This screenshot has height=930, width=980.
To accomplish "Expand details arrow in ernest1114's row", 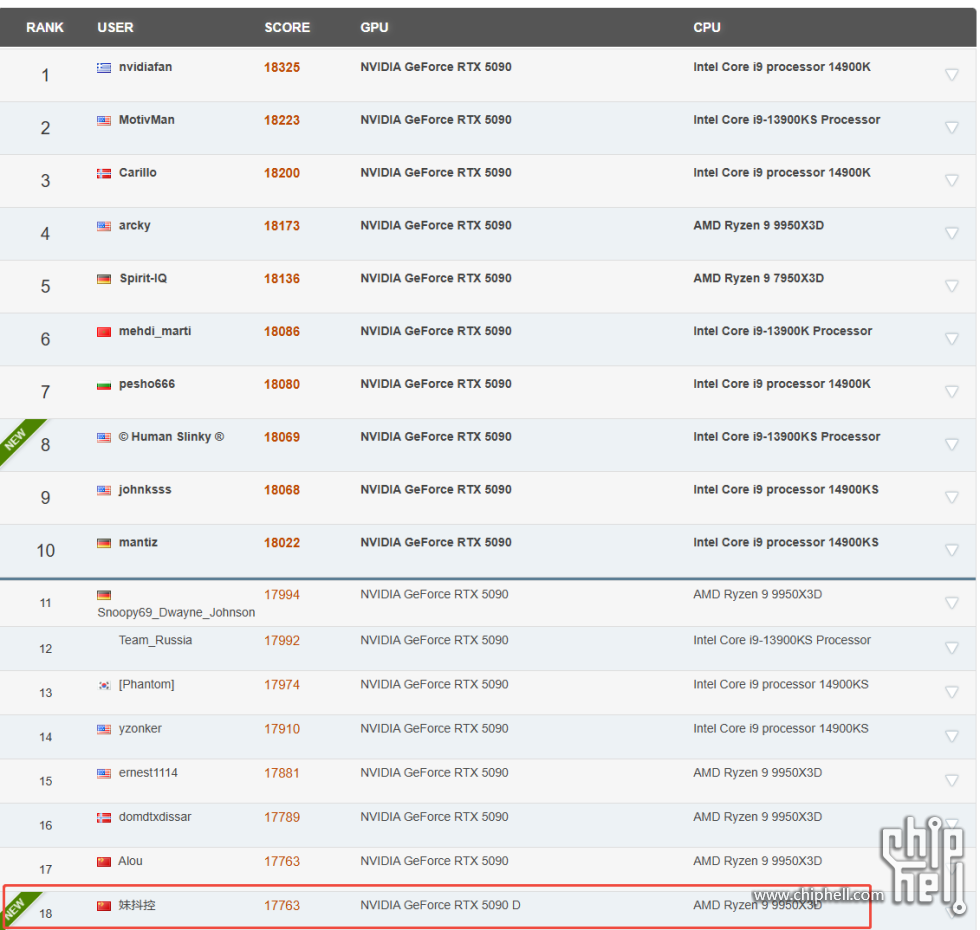I will [951, 781].
